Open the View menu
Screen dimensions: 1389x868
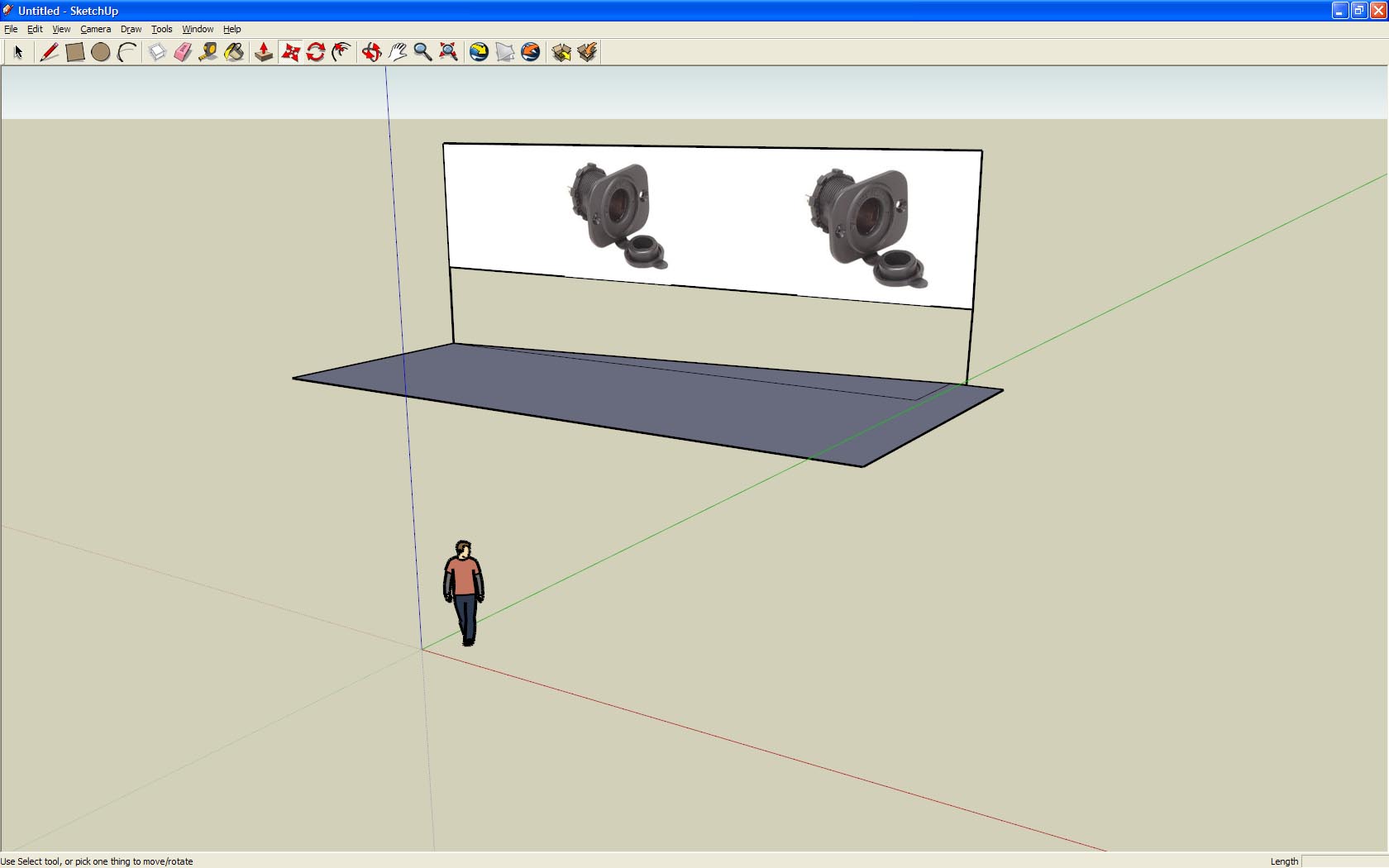point(61,29)
